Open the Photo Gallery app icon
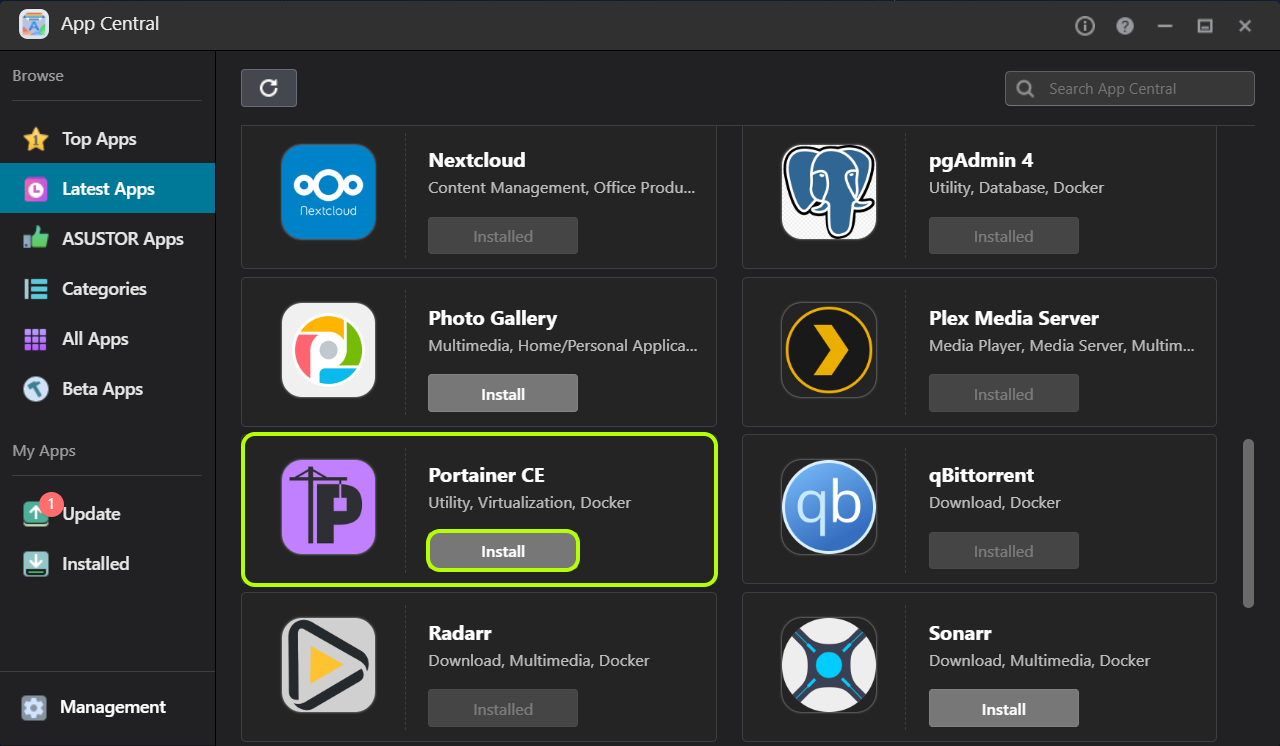This screenshot has width=1280, height=746. 328,350
